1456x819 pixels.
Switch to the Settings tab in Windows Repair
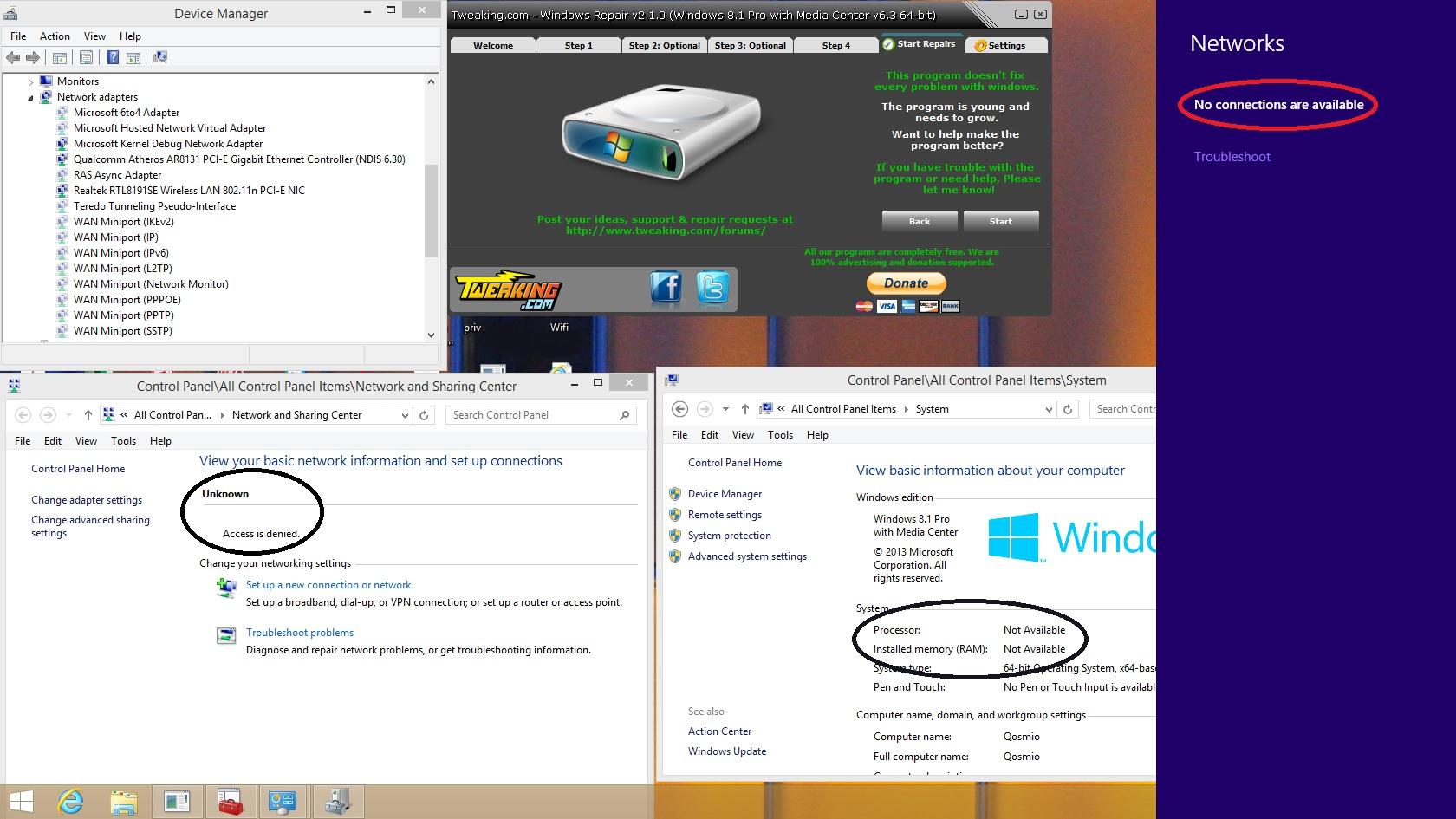(1005, 45)
